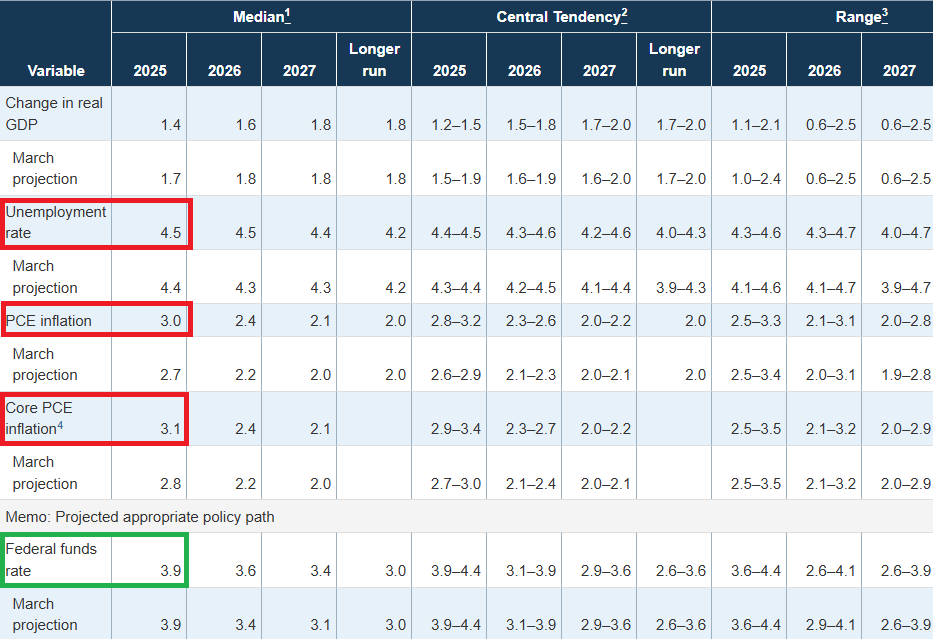Select the 2026 header under Central Tendency
The height and width of the screenshot is (639, 933).
pyautogui.click(x=524, y=70)
